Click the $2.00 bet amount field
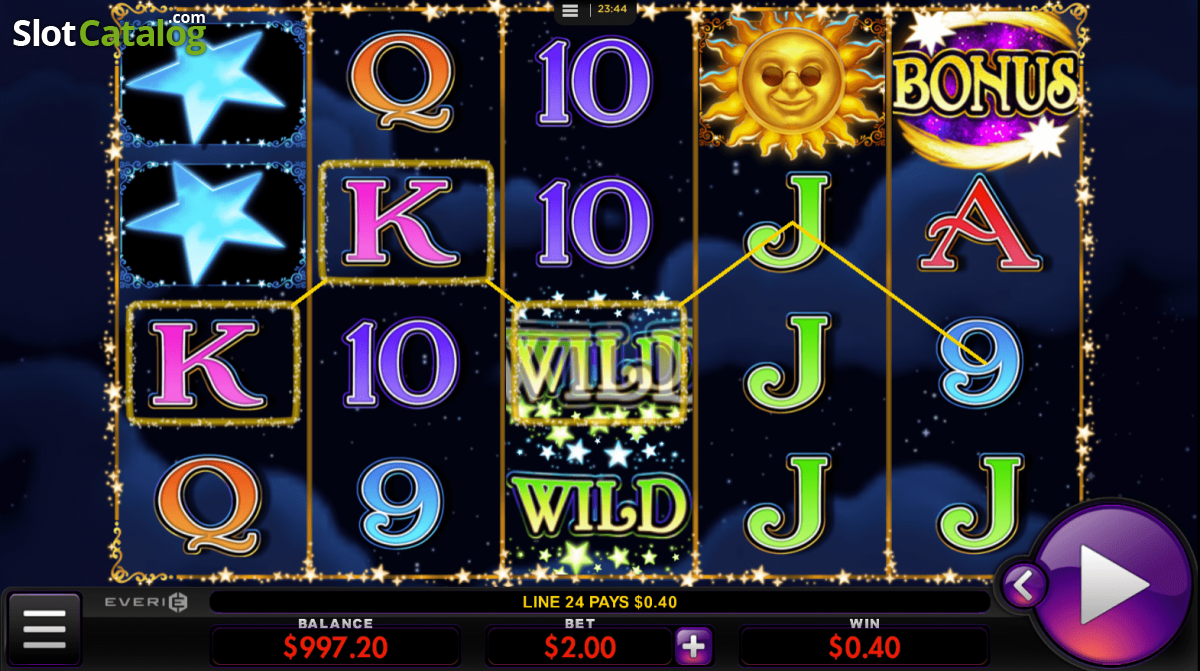Image resolution: width=1200 pixels, height=671 pixels. (579, 647)
